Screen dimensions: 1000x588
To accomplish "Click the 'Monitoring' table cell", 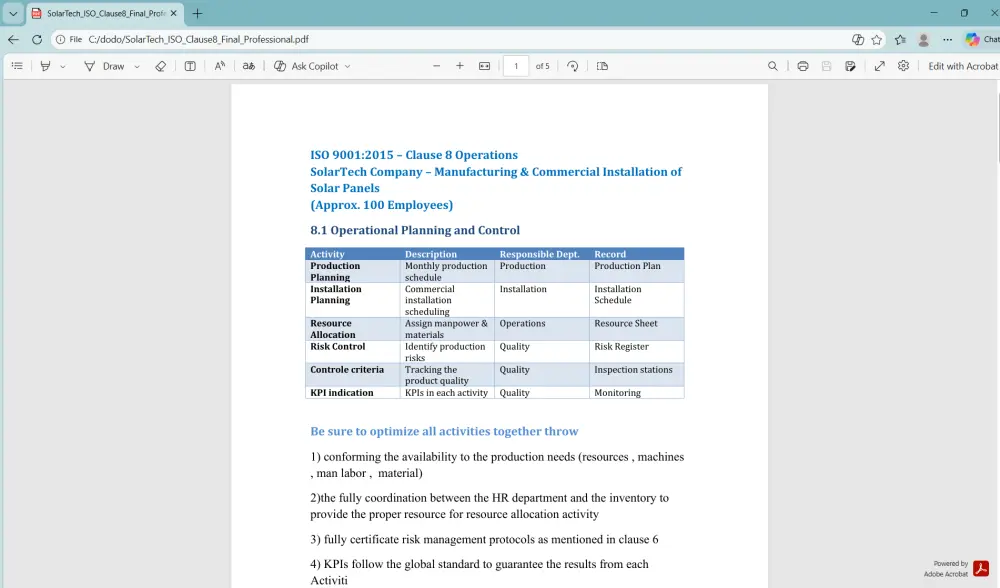I will click(x=636, y=393).
